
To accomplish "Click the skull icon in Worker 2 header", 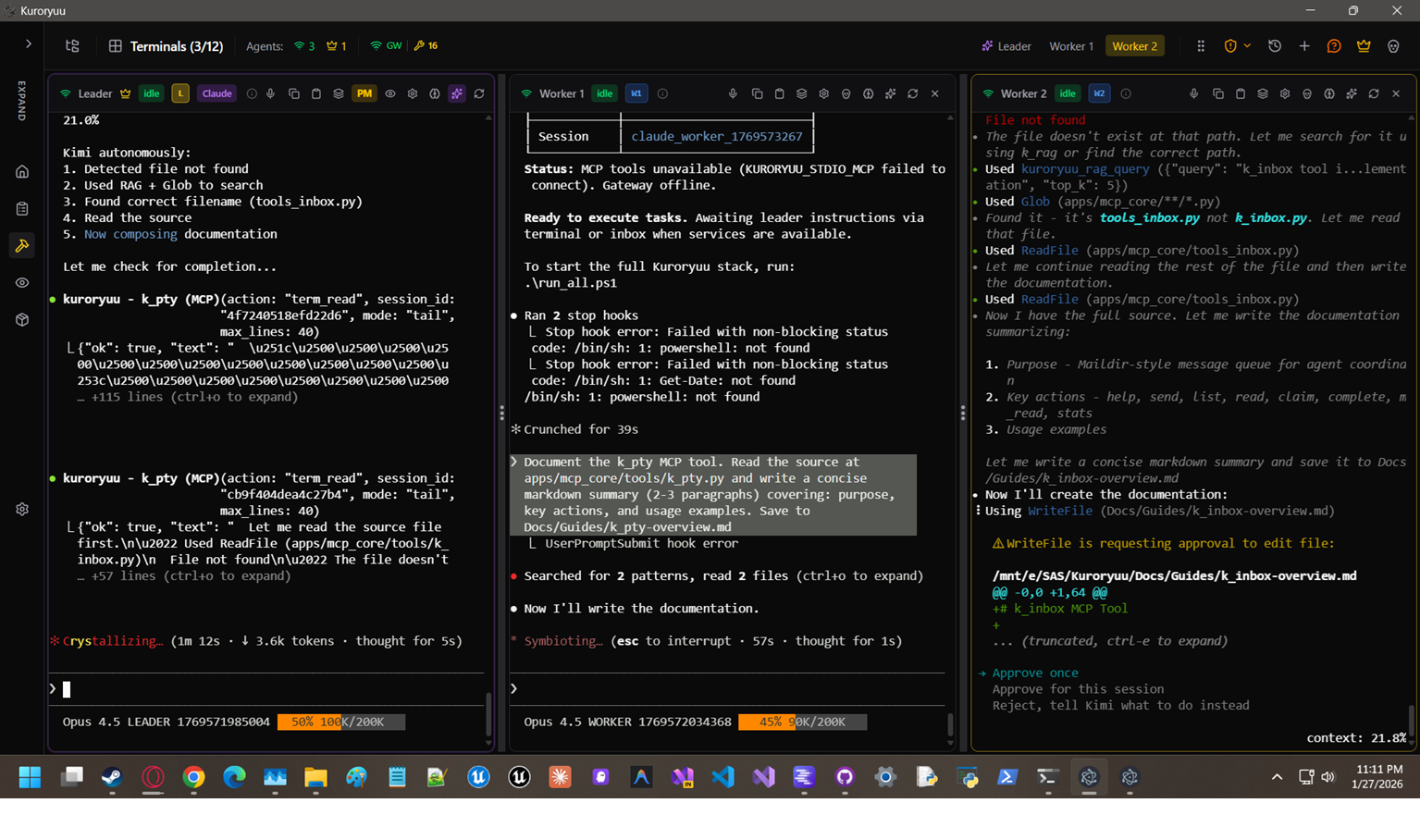I will click(1307, 93).
